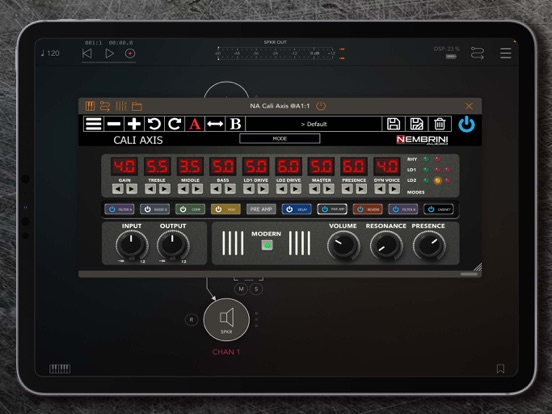This screenshot has height=414, width=552.
Task: Click the plus preset button
Action: click(134, 124)
